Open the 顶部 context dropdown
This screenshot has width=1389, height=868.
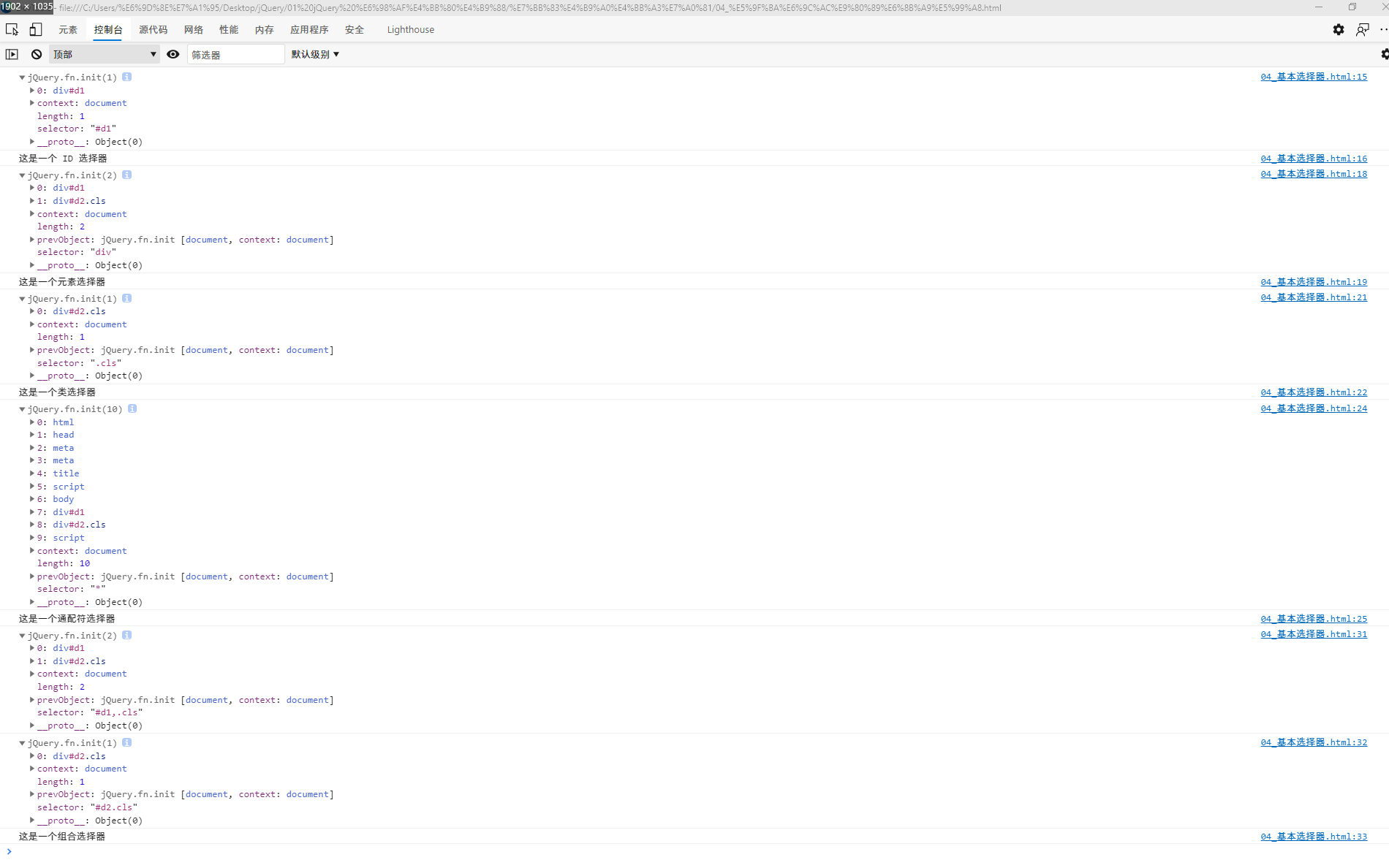(x=104, y=54)
